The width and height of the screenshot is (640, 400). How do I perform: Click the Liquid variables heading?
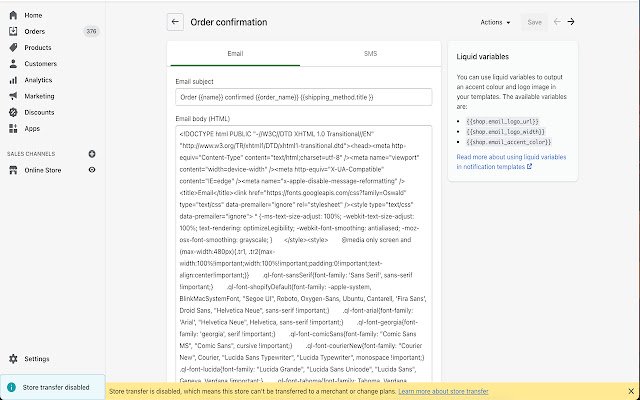pos(482,57)
